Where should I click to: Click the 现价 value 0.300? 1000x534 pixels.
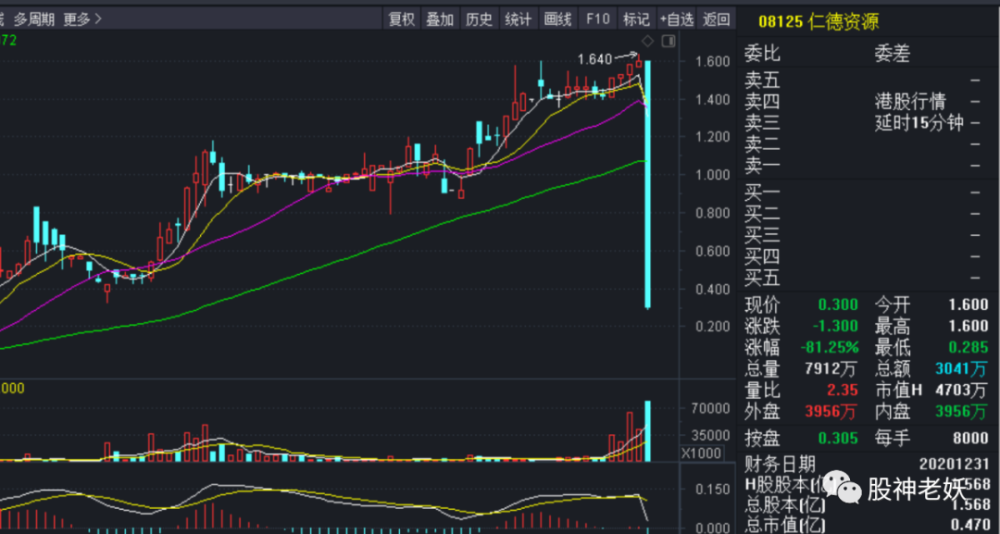coord(838,305)
